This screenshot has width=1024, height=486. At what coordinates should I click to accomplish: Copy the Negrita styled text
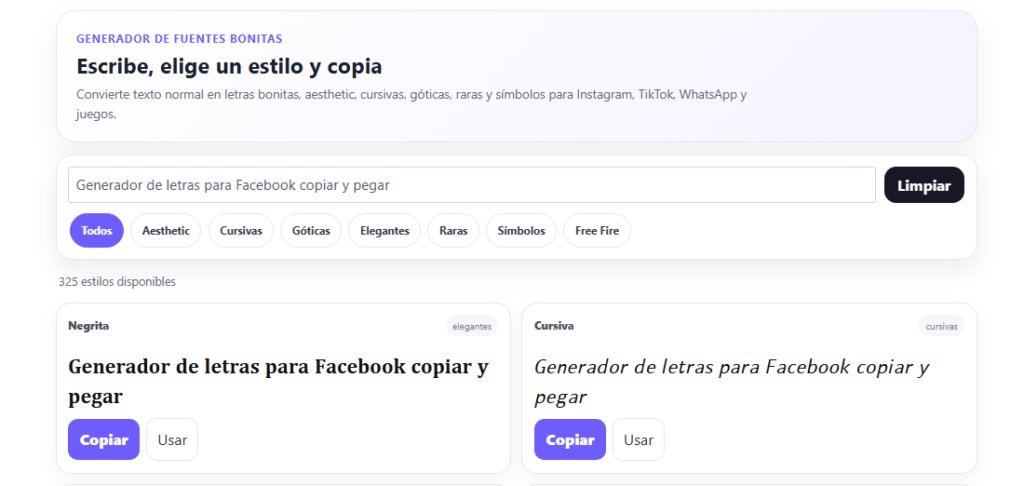click(104, 440)
